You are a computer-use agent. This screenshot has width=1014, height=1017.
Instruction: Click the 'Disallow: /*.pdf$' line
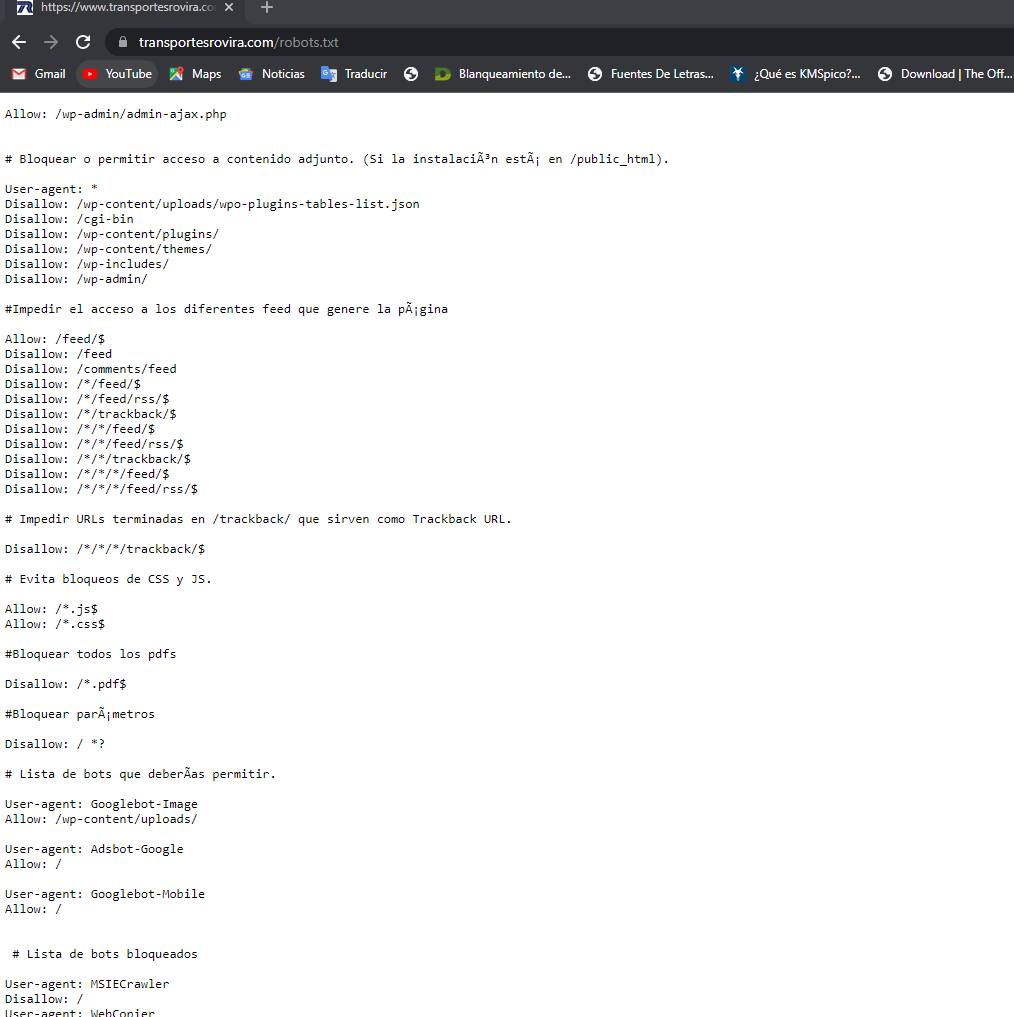pos(66,684)
